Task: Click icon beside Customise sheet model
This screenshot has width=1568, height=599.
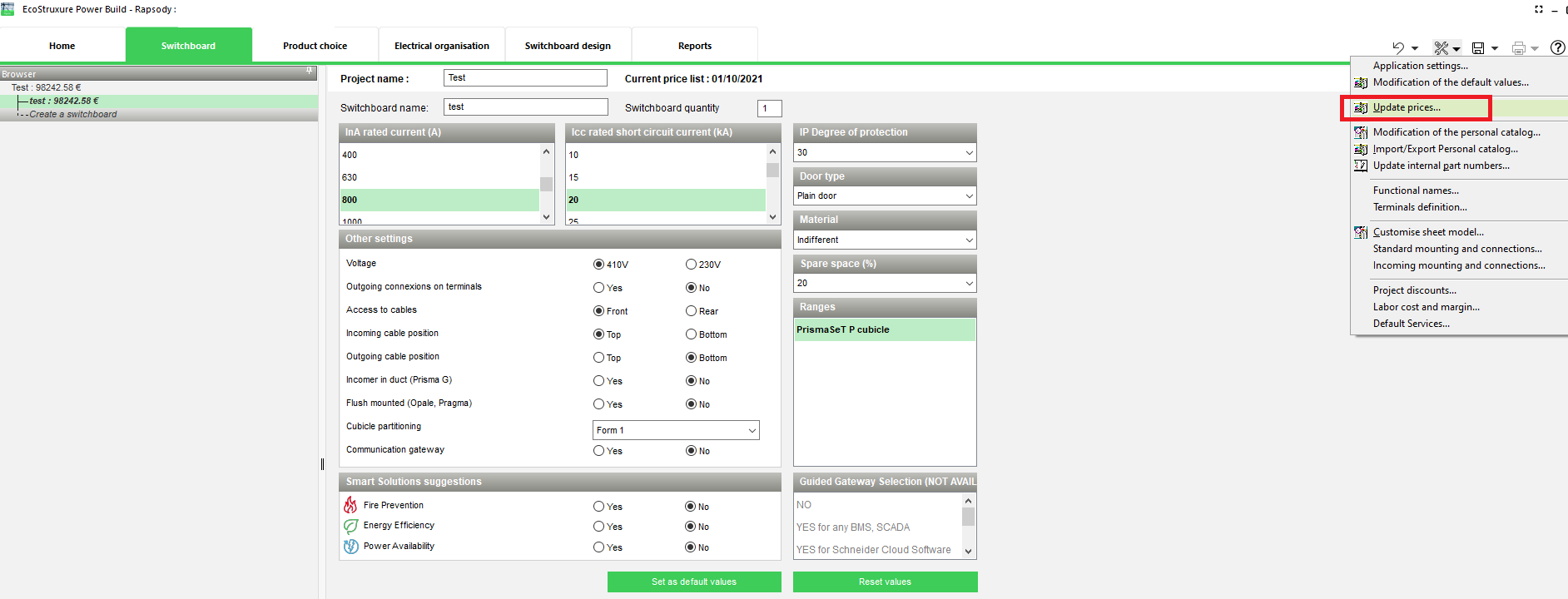Action: click(1361, 232)
